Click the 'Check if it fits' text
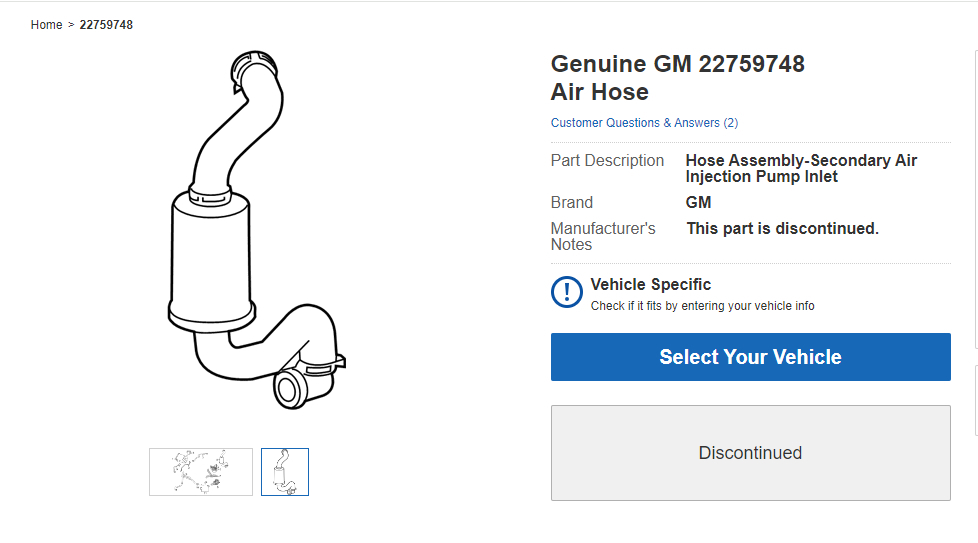978x543 pixels. 702,306
